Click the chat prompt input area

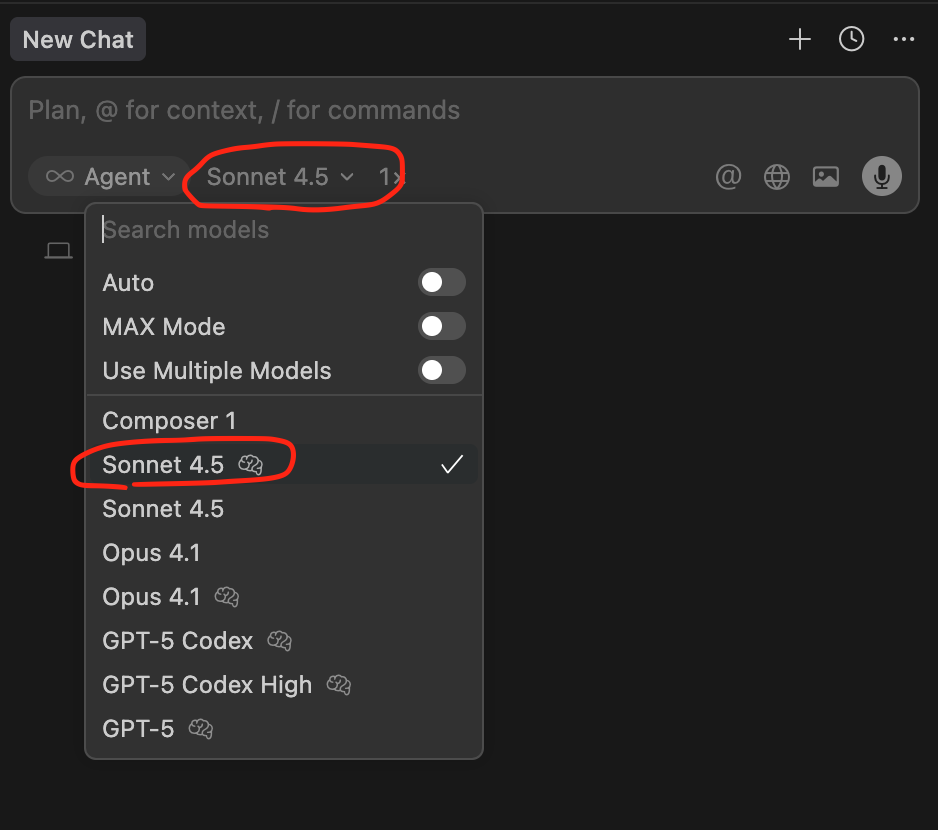[x=400, y=110]
